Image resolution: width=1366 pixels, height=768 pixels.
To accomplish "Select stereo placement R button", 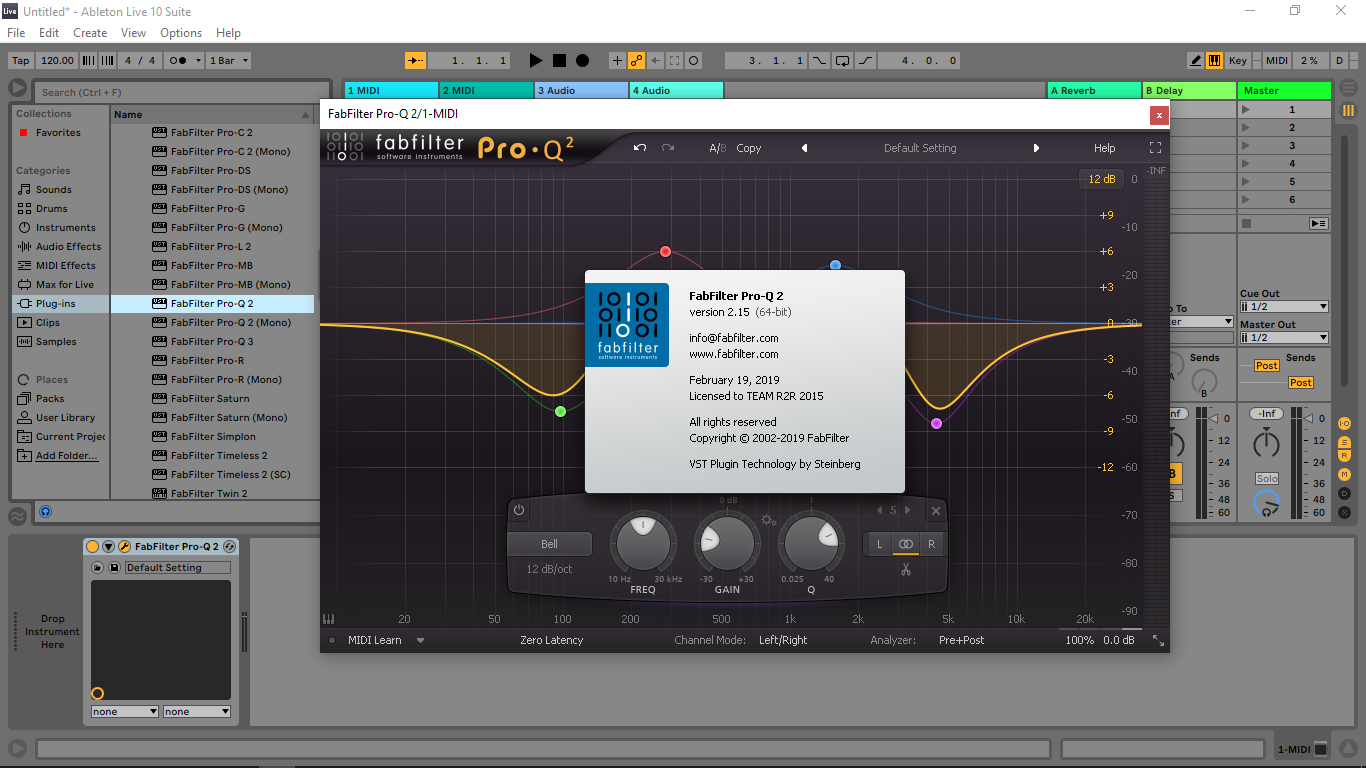I will (x=931, y=544).
